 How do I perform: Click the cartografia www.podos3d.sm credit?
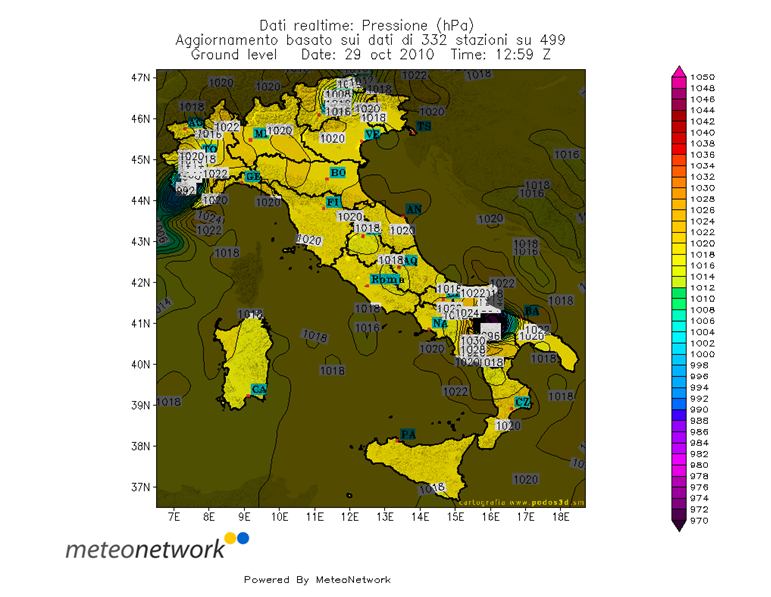pos(521,503)
